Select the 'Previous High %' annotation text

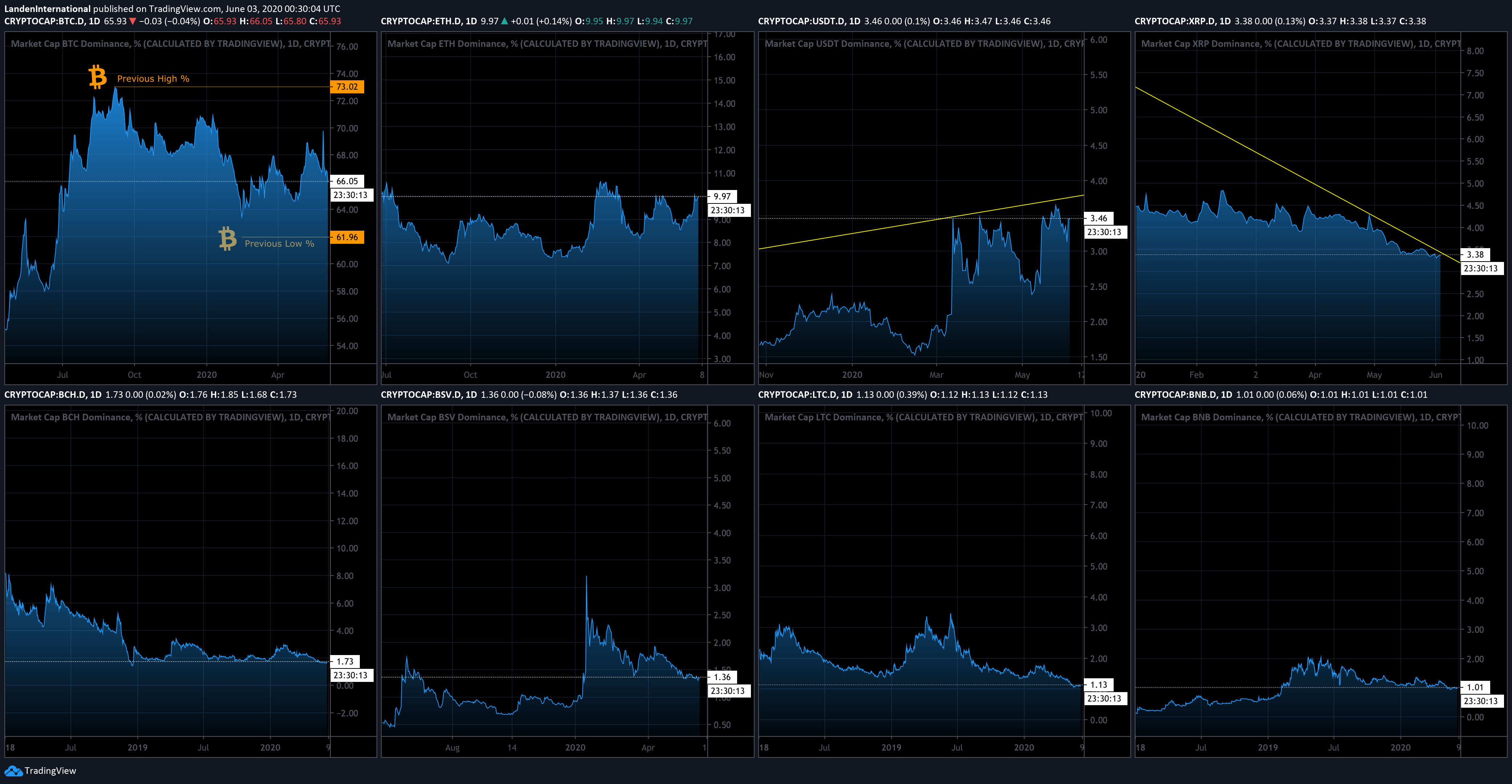pos(153,78)
